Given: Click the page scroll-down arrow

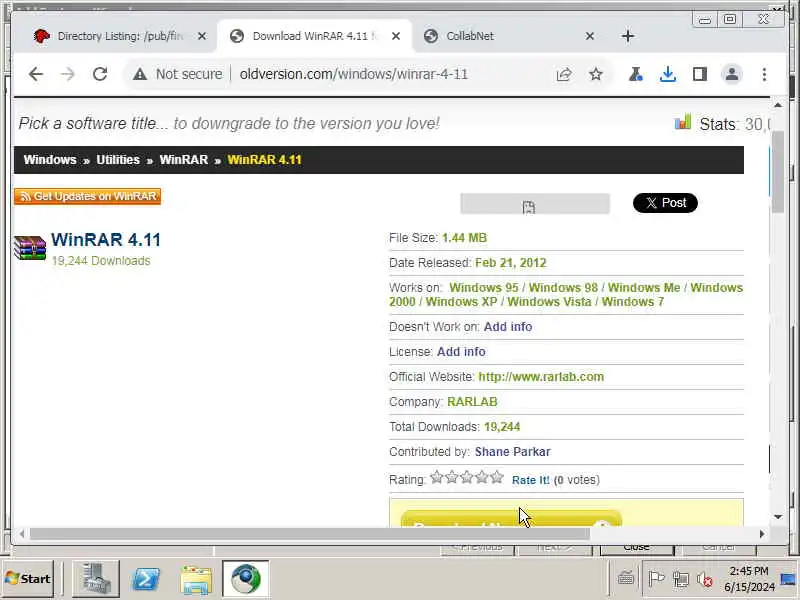Looking at the screenshot, I should point(778,517).
